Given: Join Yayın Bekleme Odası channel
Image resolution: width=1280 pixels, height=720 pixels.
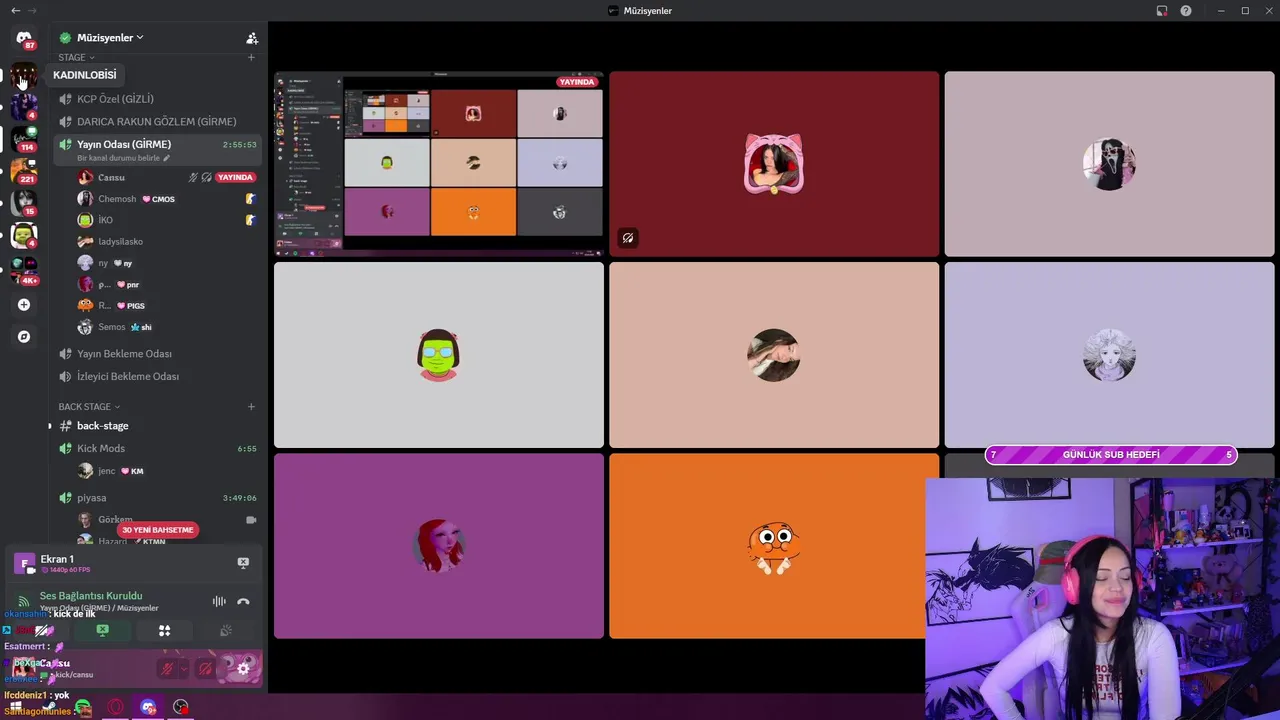Looking at the screenshot, I should [157, 354].
